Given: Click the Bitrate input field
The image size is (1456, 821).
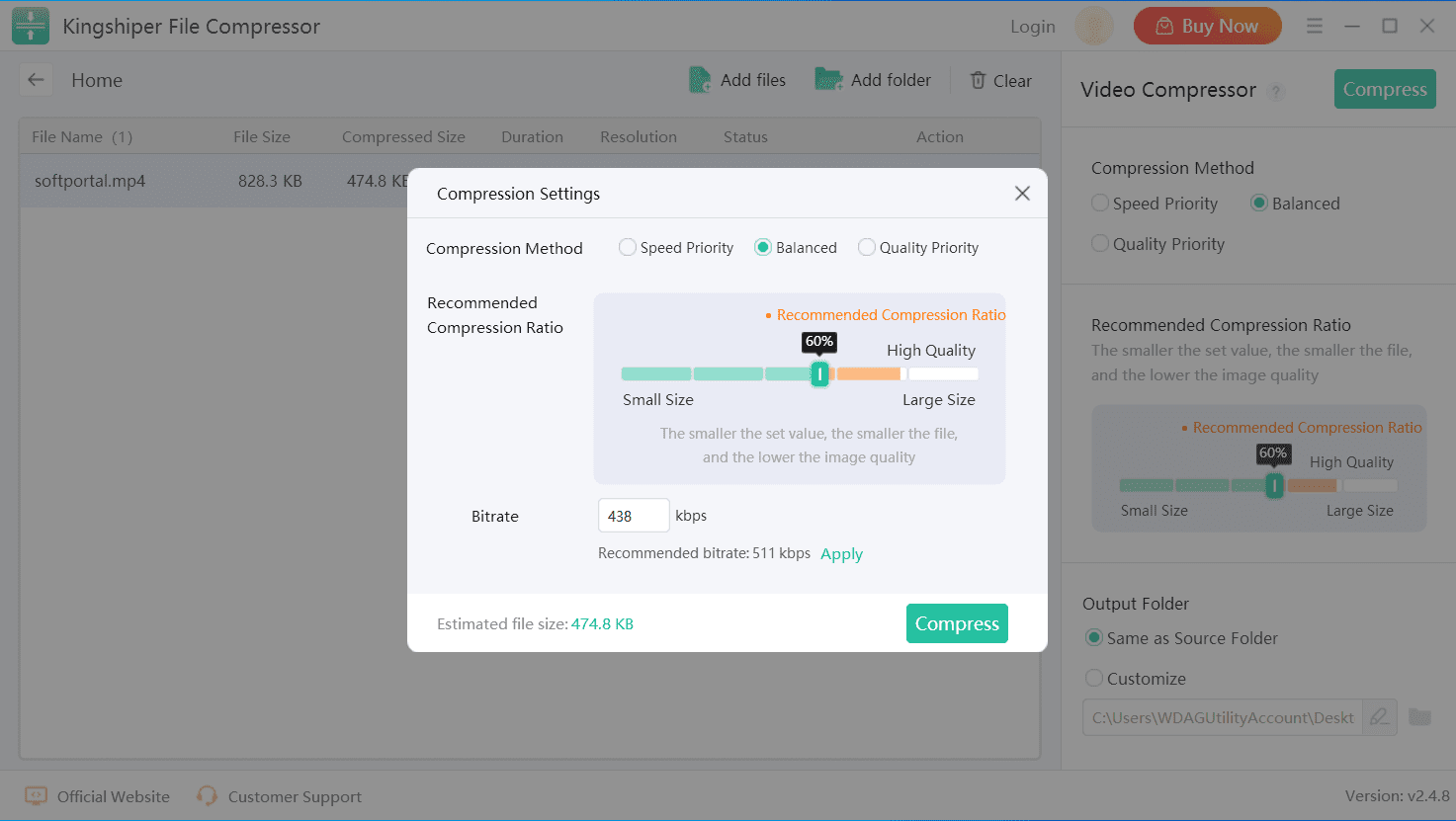Looking at the screenshot, I should (633, 516).
